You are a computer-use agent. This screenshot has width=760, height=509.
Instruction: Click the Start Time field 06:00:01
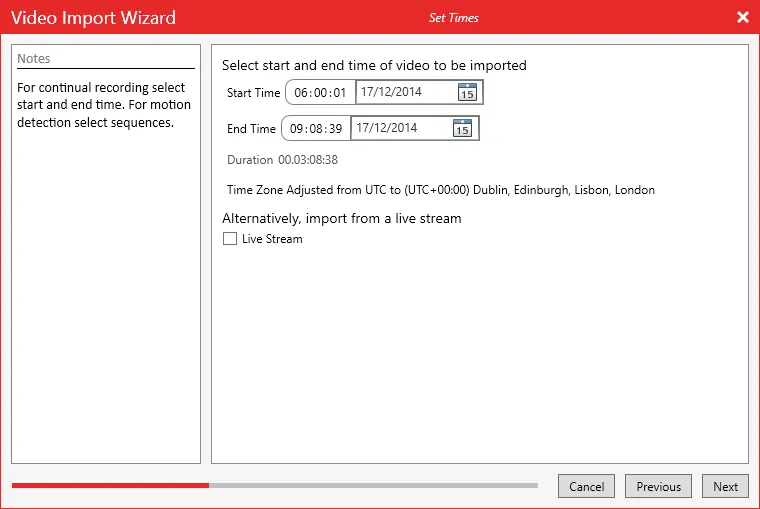320,92
